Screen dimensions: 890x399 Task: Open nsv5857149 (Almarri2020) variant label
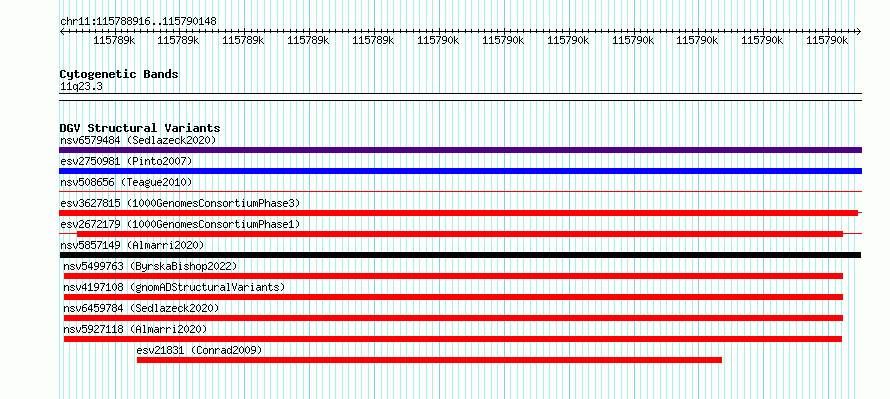(x=132, y=245)
